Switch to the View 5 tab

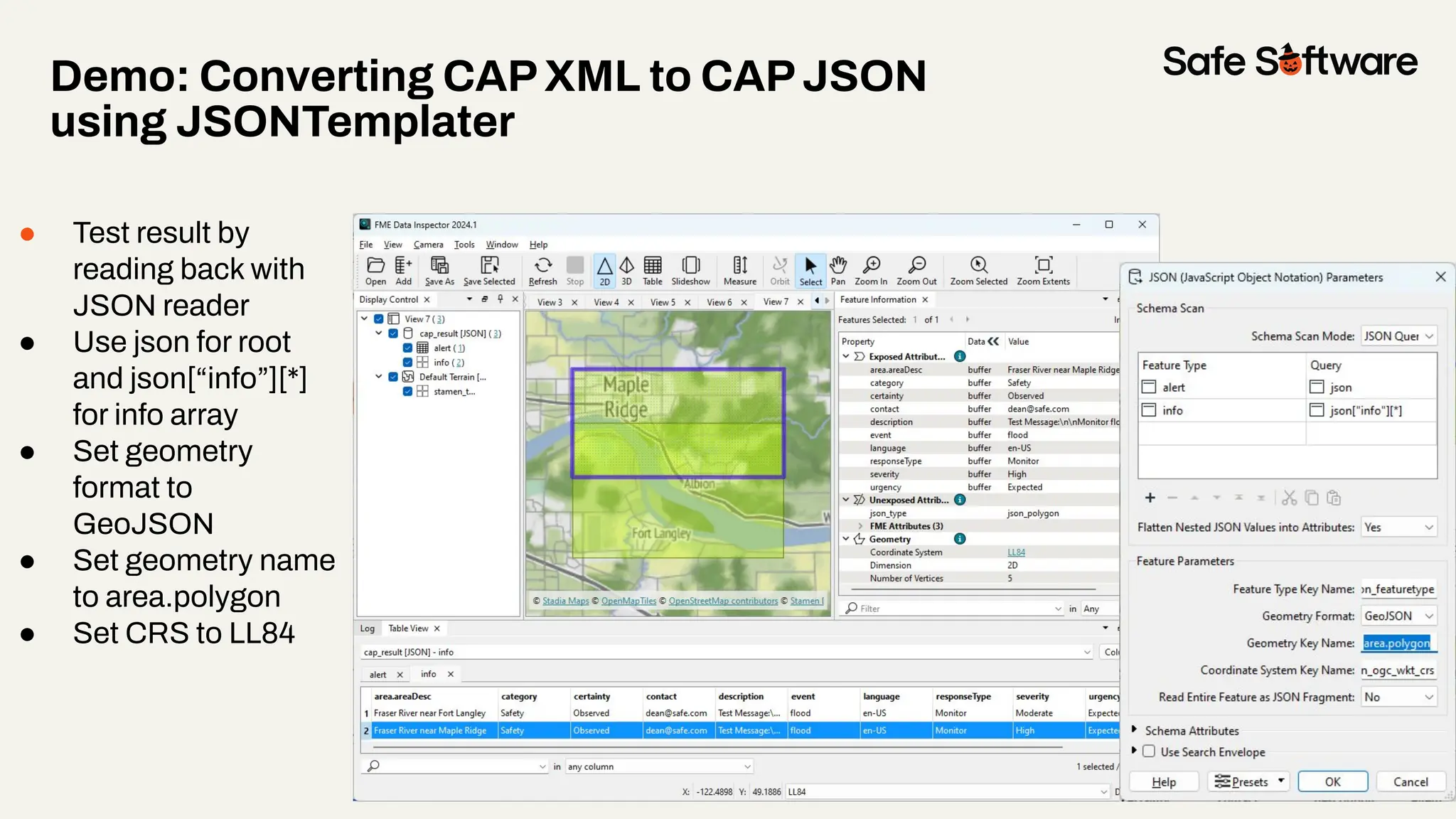pyautogui.click(x=663, y=302)
